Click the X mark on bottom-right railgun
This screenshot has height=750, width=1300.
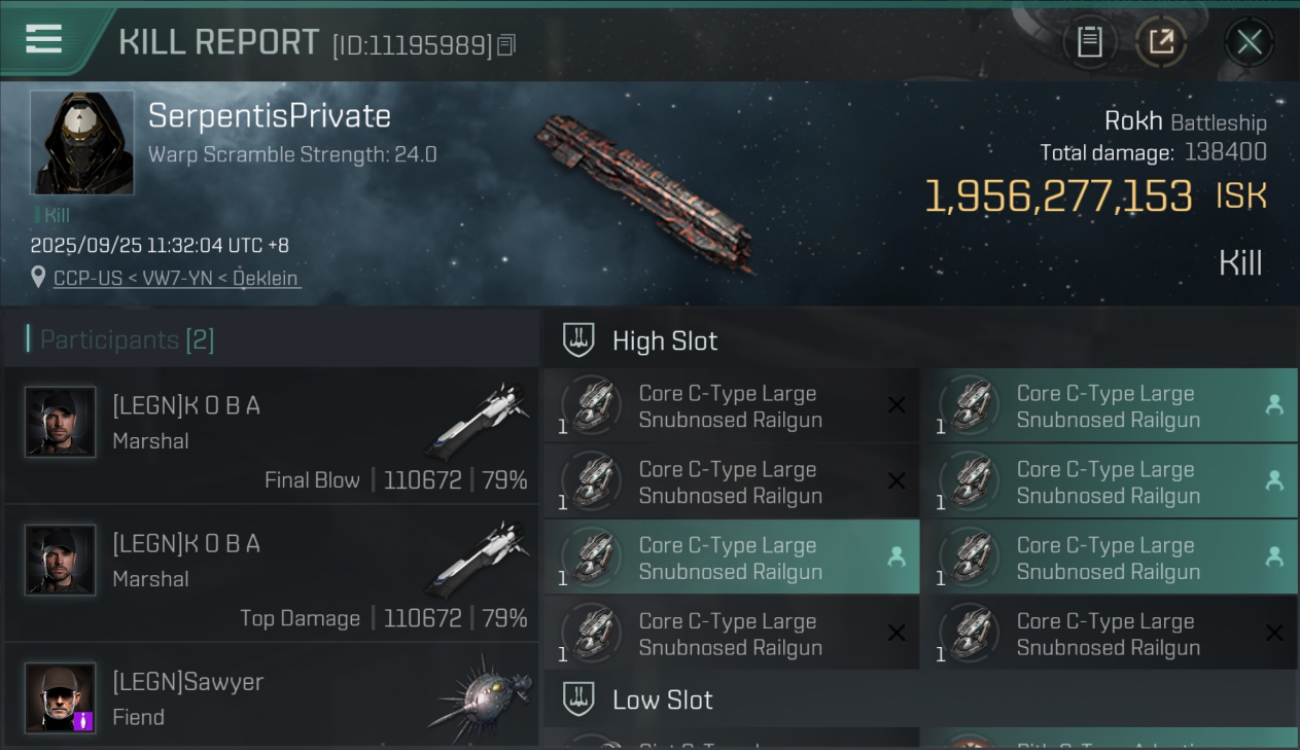[x=1274, y=633]
